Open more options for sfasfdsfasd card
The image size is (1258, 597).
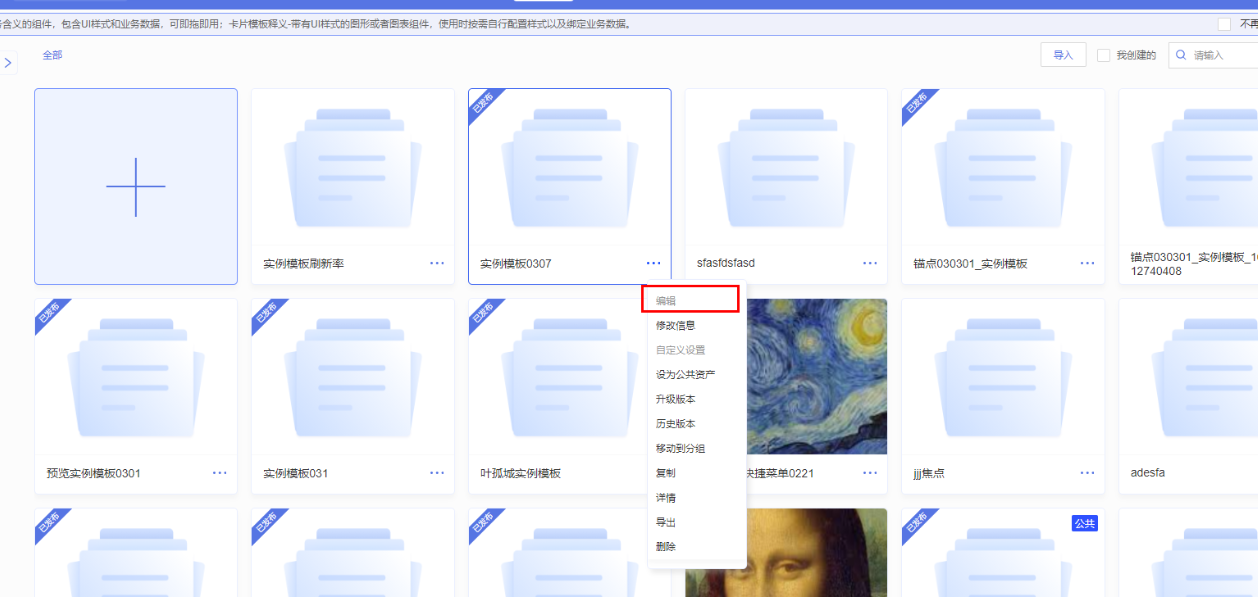(x=870, y=263)
